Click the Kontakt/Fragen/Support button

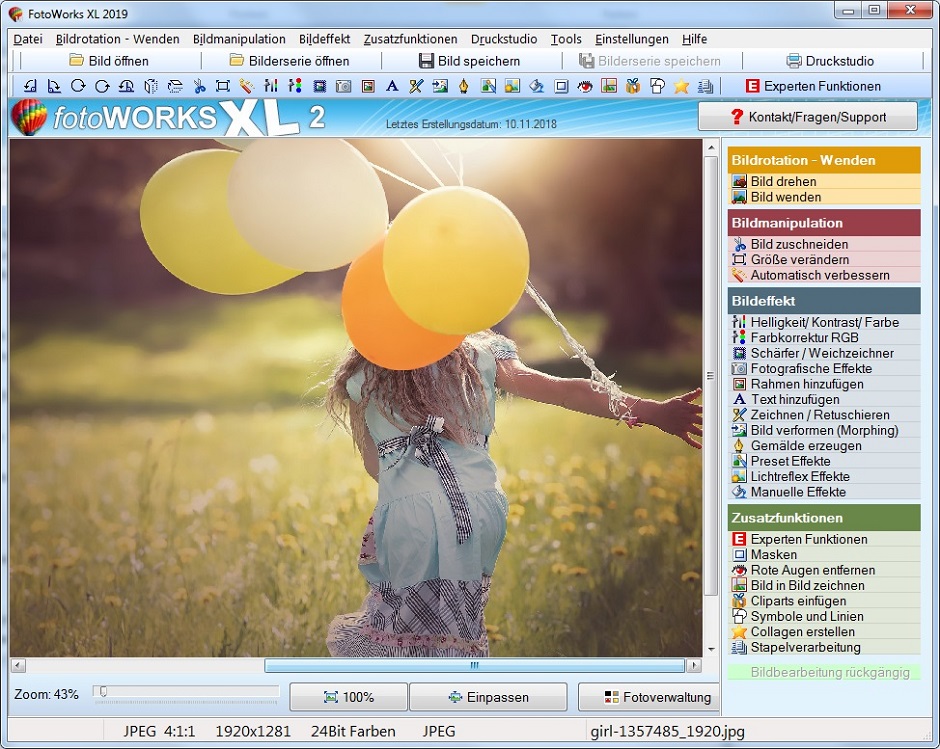807,117
